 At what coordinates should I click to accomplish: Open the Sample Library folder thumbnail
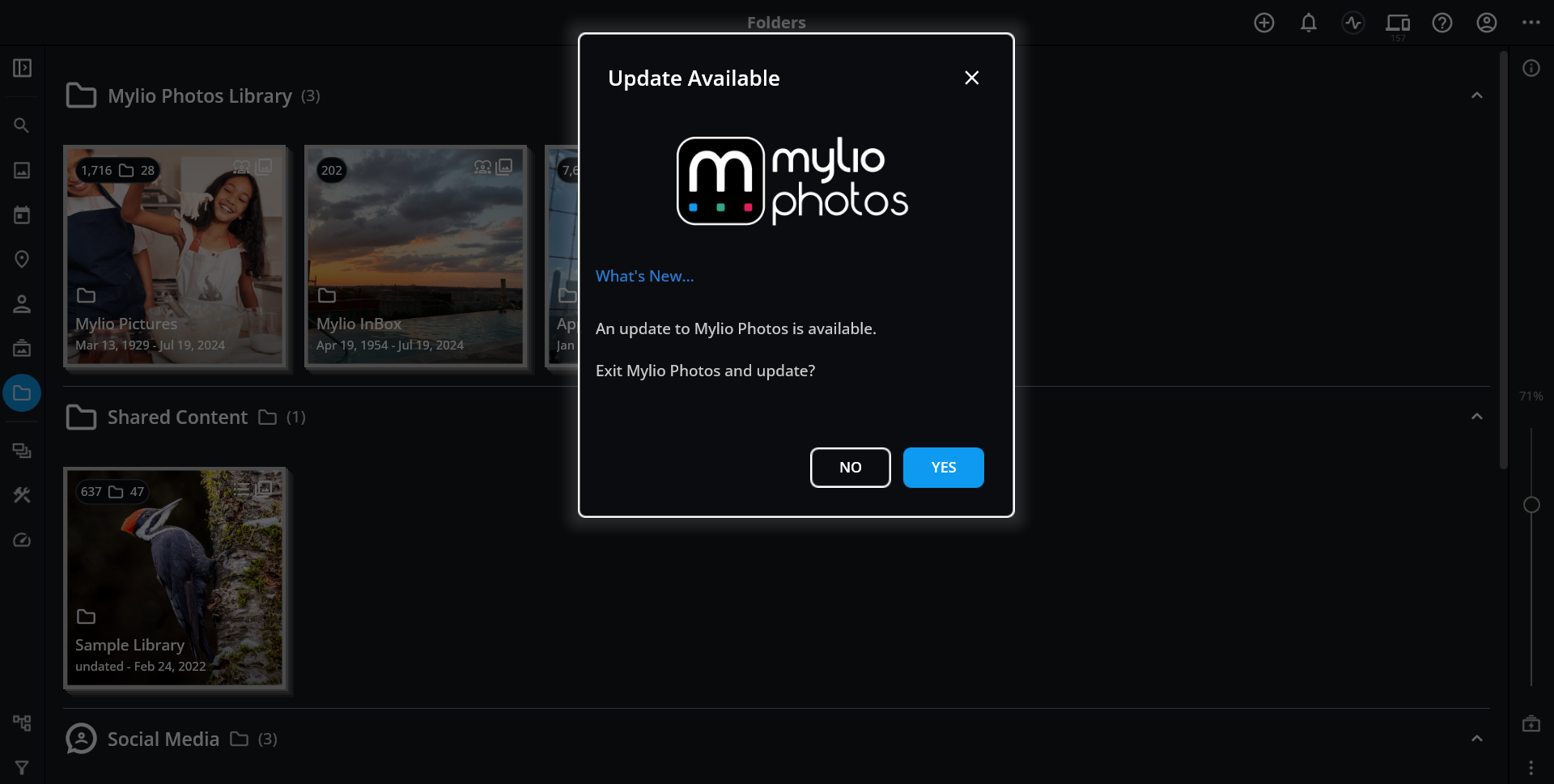tap(175, 577)
